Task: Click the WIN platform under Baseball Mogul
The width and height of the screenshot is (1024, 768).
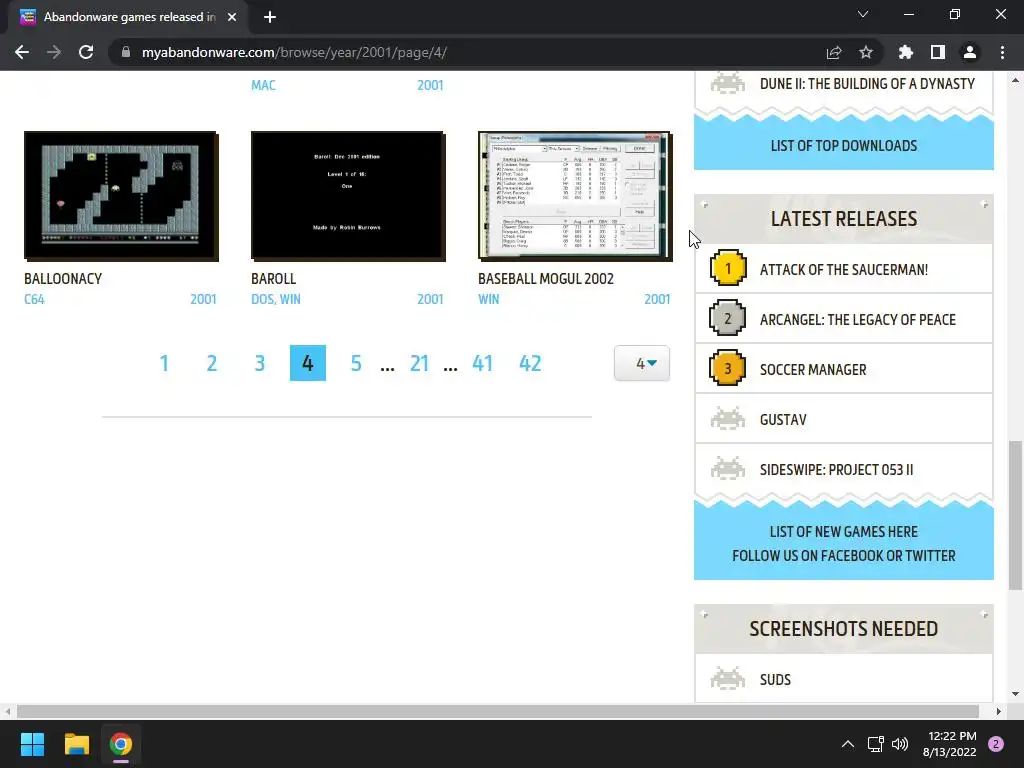Action: [x=488, y=299]
